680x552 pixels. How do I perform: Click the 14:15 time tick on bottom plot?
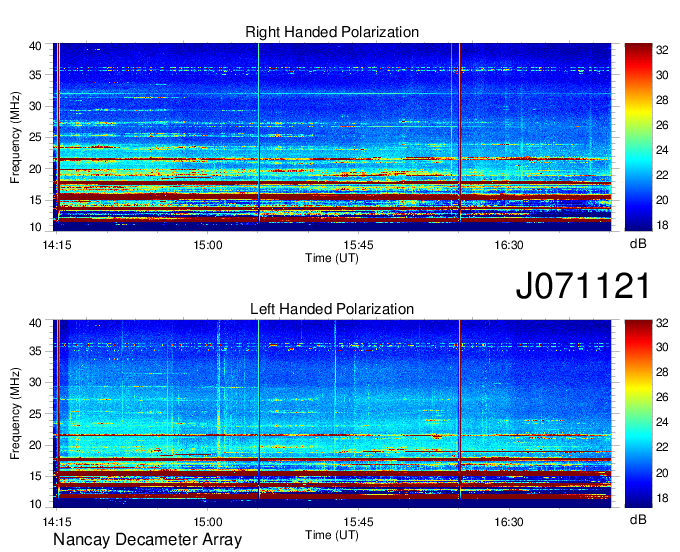click(57, 522)
